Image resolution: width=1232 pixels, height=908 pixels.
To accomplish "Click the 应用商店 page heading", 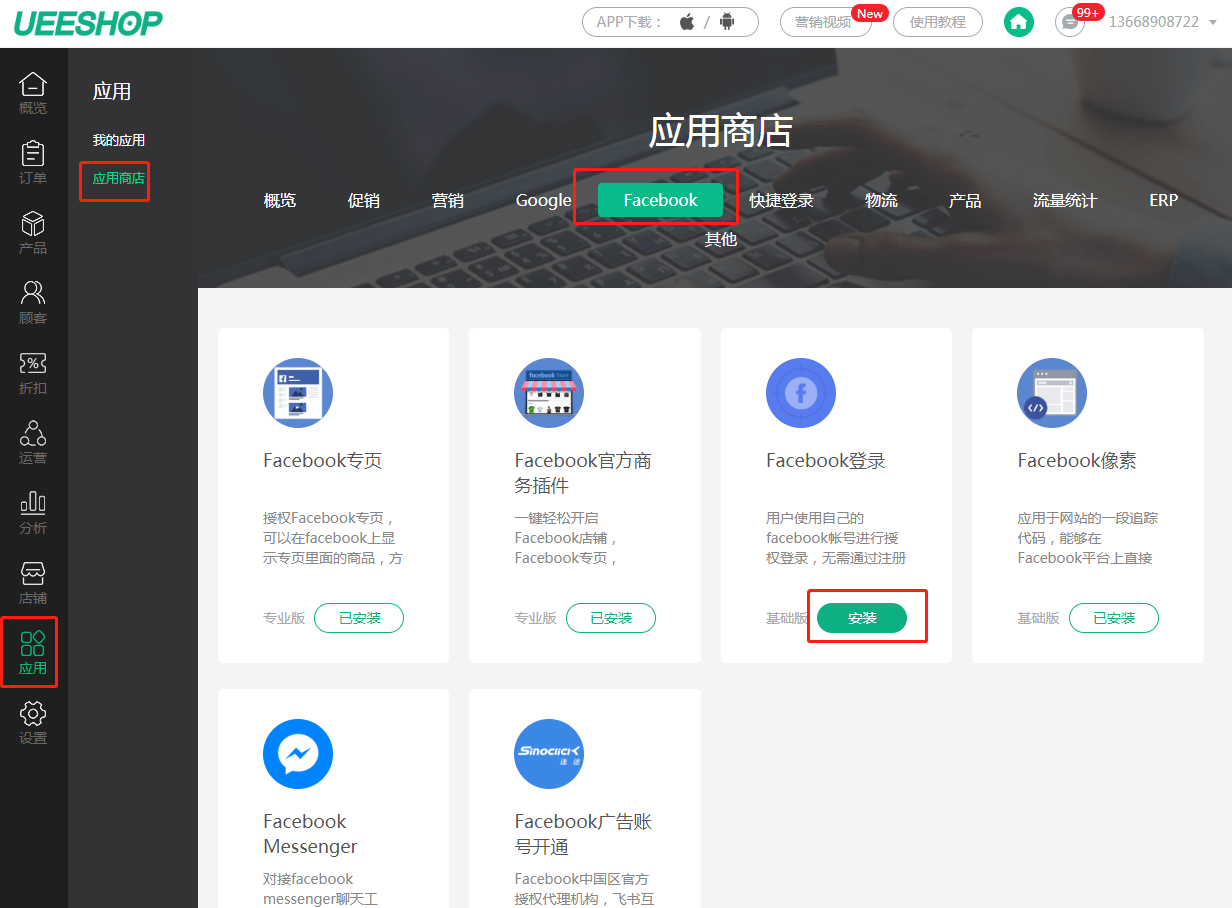I will [721, 131].
